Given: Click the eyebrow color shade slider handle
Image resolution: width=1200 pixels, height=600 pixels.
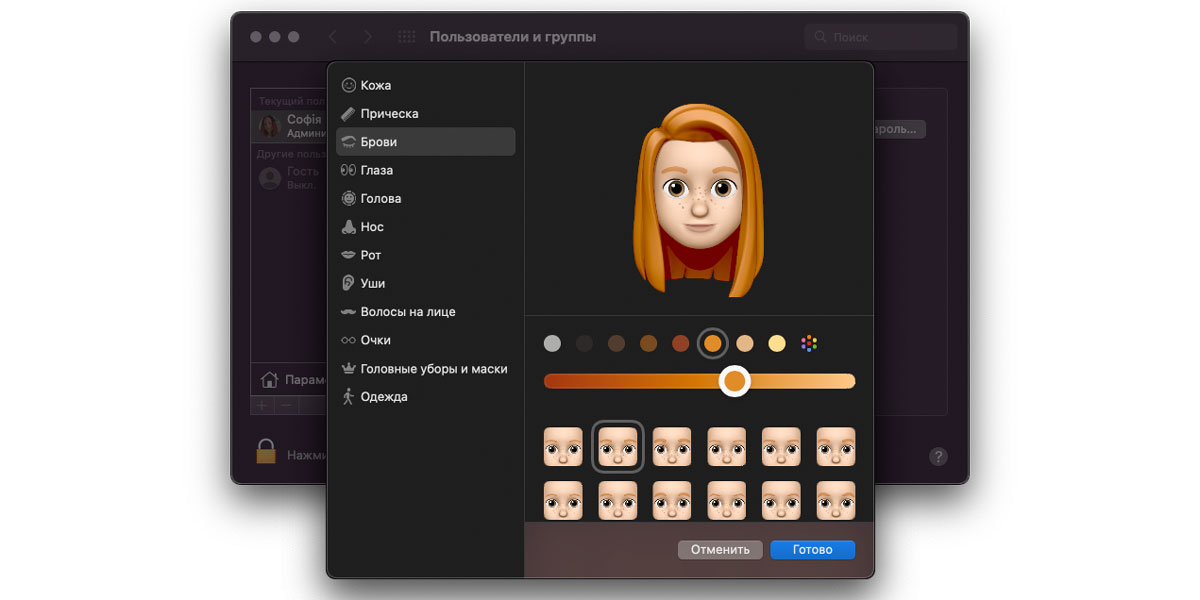Looking at the screenshot, I should 735,381.
